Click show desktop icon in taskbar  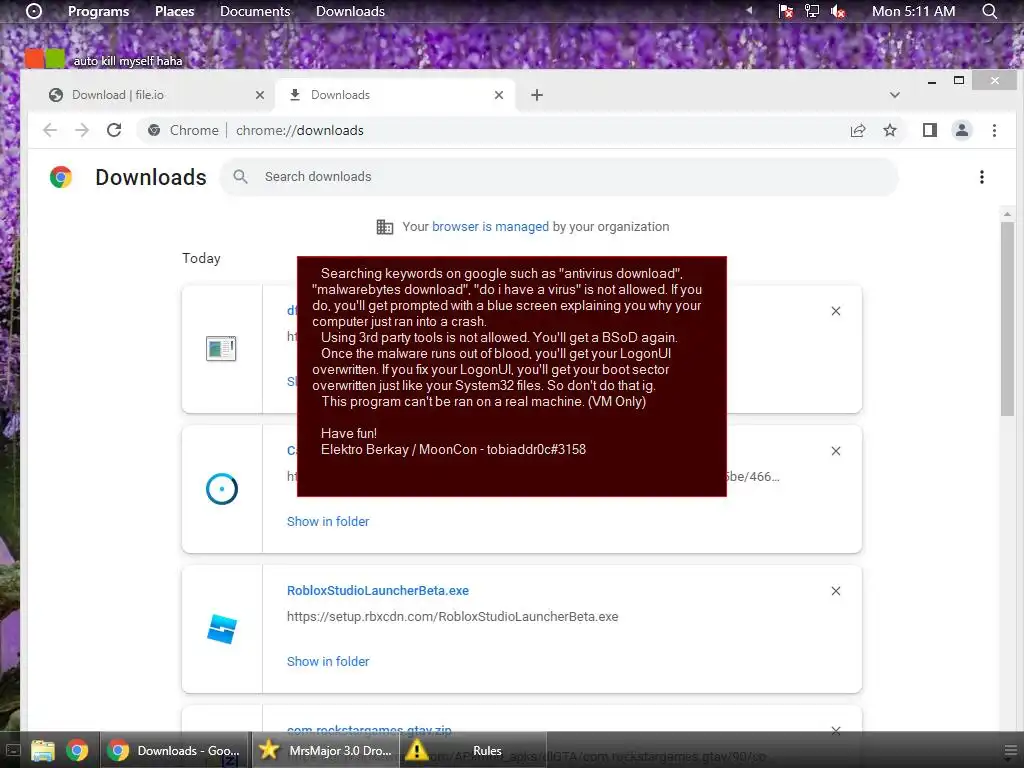coord(12,750)
